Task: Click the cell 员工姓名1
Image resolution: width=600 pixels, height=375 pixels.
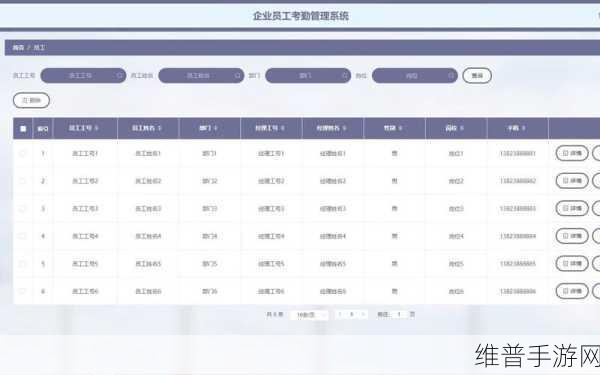Action: tap(148, 153)
